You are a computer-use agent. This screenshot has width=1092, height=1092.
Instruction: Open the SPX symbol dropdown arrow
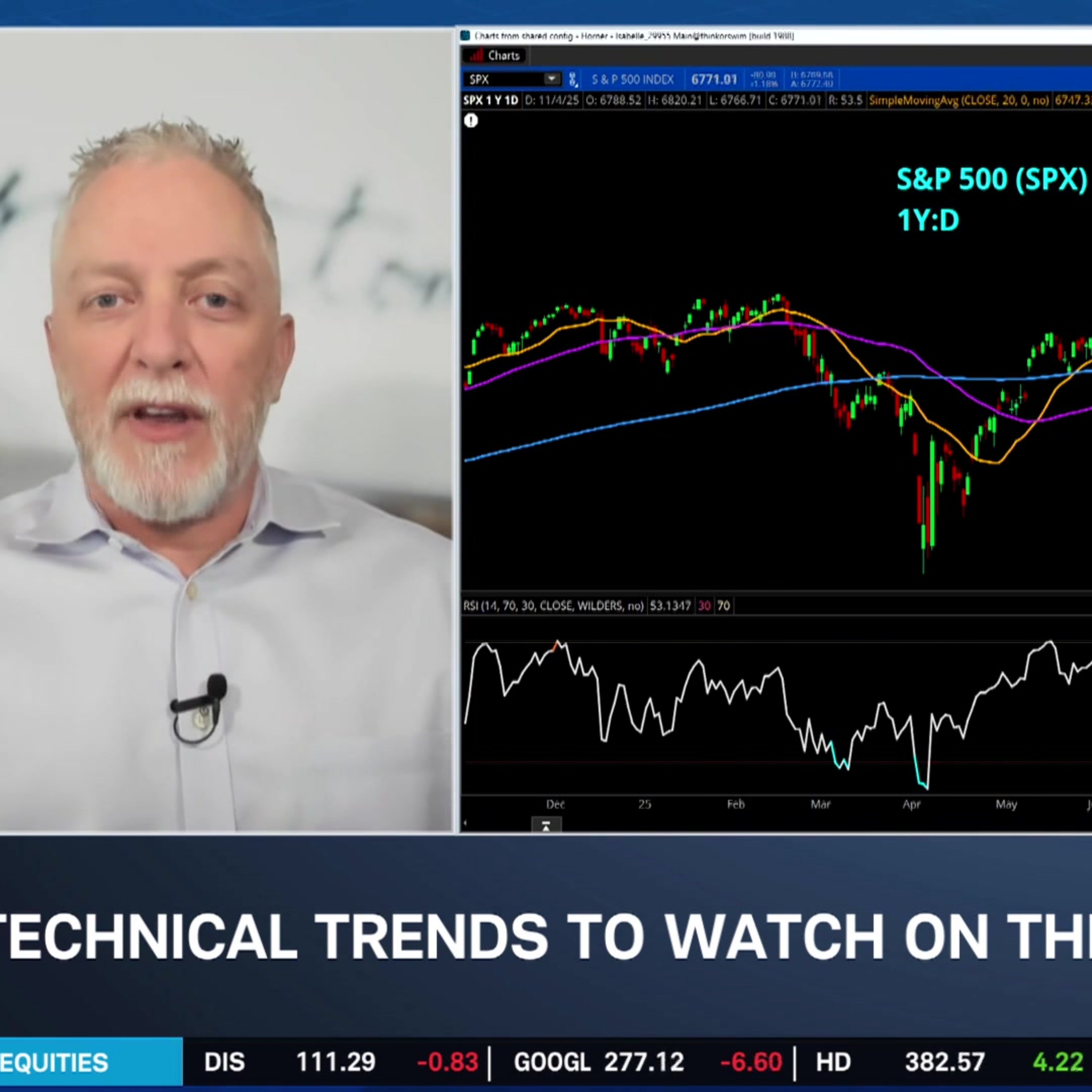[551, 79]
